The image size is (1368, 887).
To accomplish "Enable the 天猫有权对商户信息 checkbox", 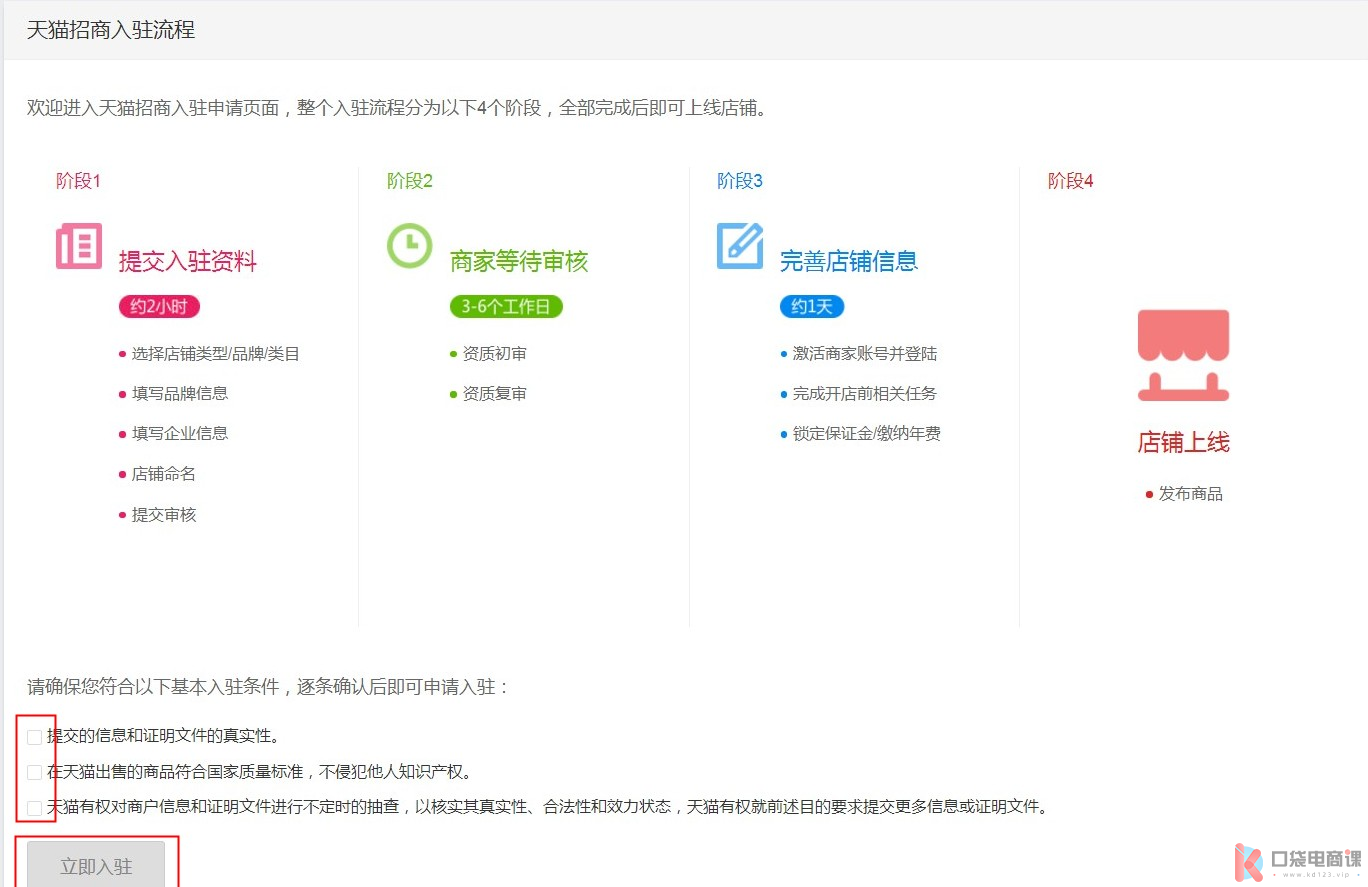I will (x=35, y=808).
